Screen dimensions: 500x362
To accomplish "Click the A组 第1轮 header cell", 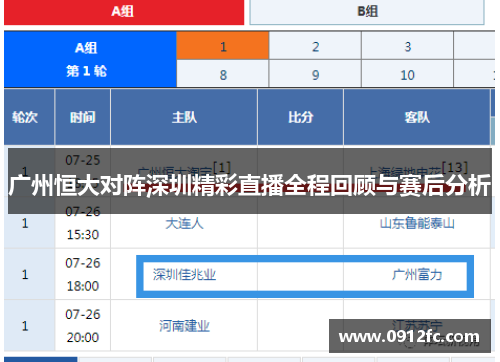I will tap(90, 59).
